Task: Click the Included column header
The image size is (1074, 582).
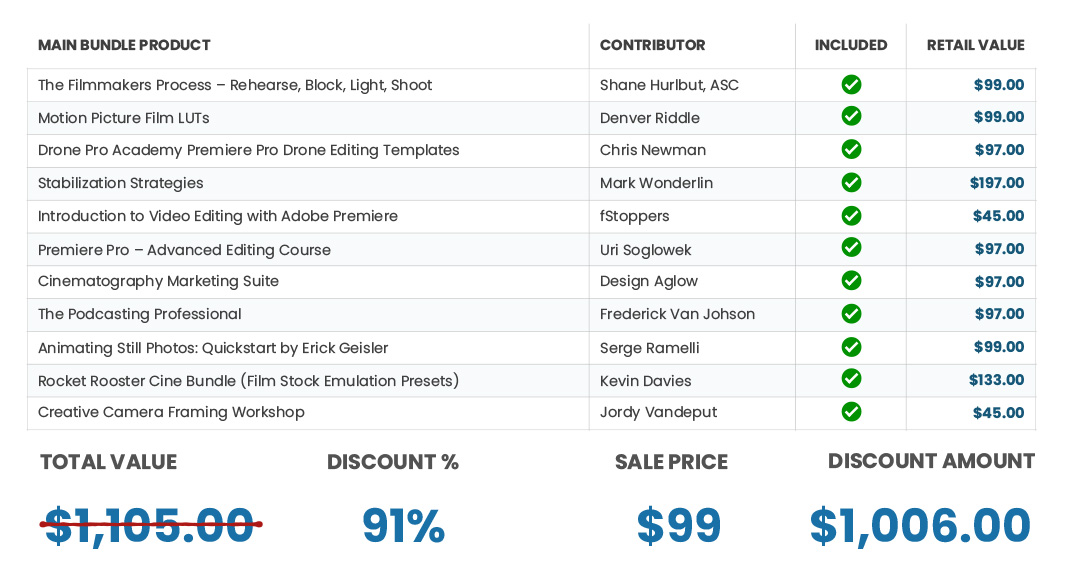Action: click(851, 45)
